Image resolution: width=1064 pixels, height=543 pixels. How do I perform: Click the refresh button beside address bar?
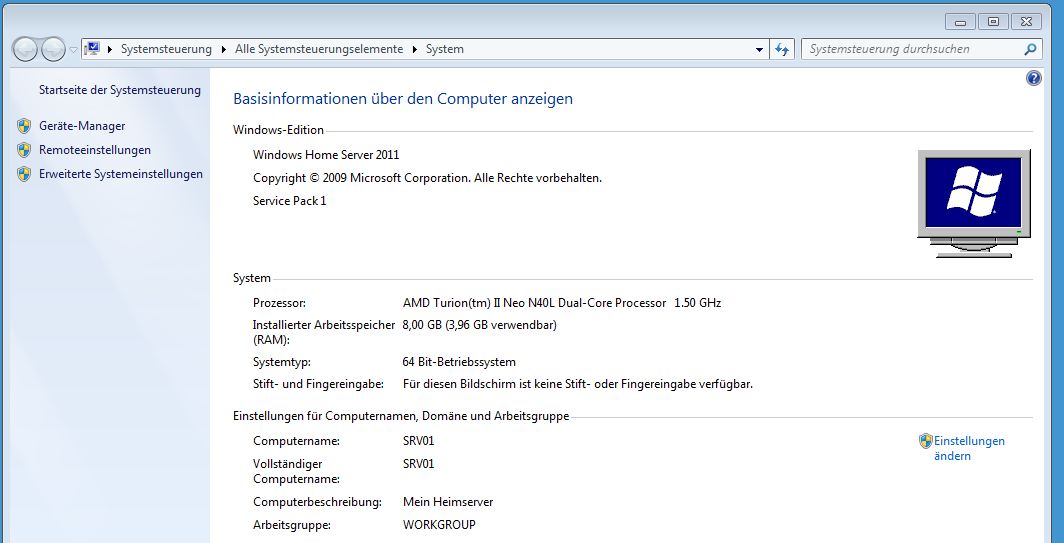click(782, 49)
